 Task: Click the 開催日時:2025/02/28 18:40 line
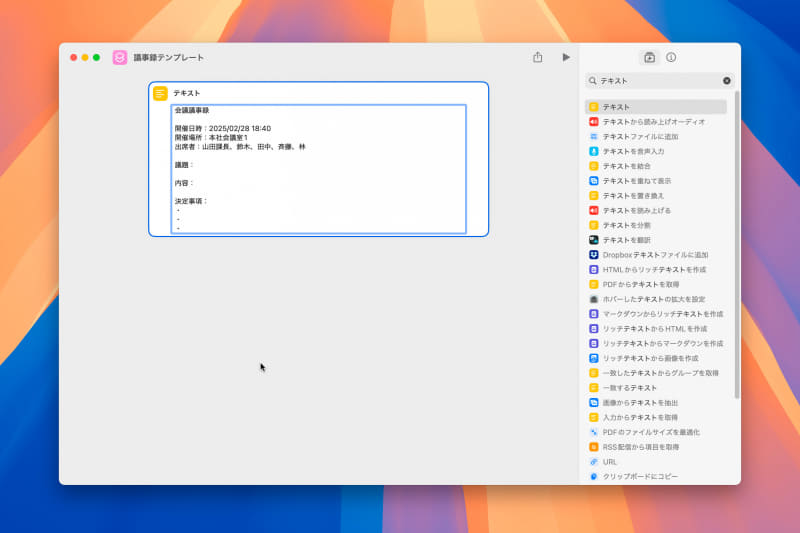[223, 129]
